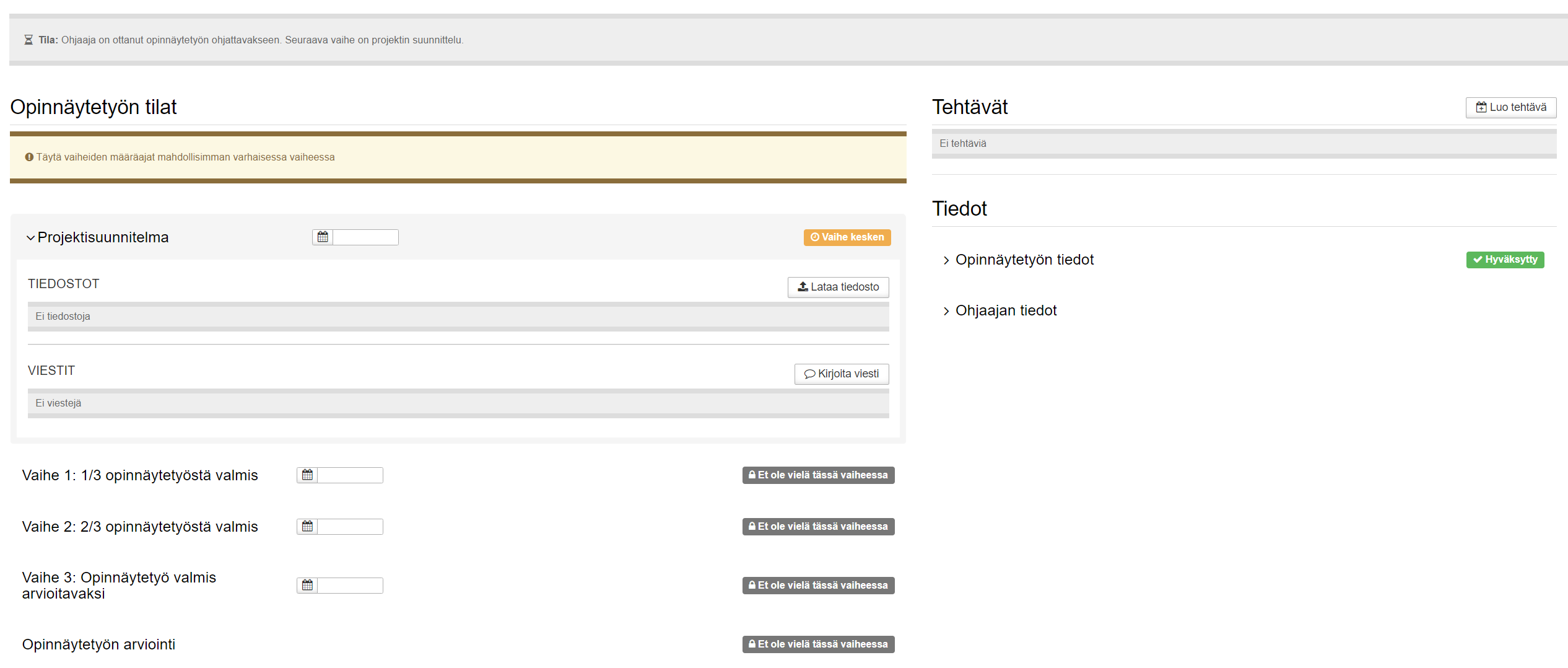Focus the Vaihe 2 date field
Viewport: 1568px width, 668px height.
click(350, 527)
